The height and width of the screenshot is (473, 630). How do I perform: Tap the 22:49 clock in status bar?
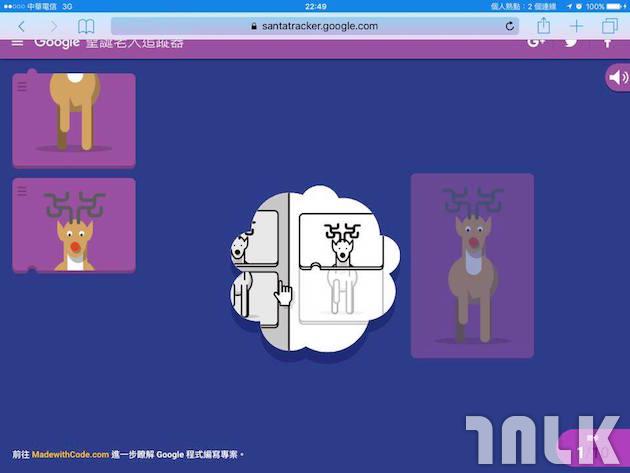pos(316,6)
